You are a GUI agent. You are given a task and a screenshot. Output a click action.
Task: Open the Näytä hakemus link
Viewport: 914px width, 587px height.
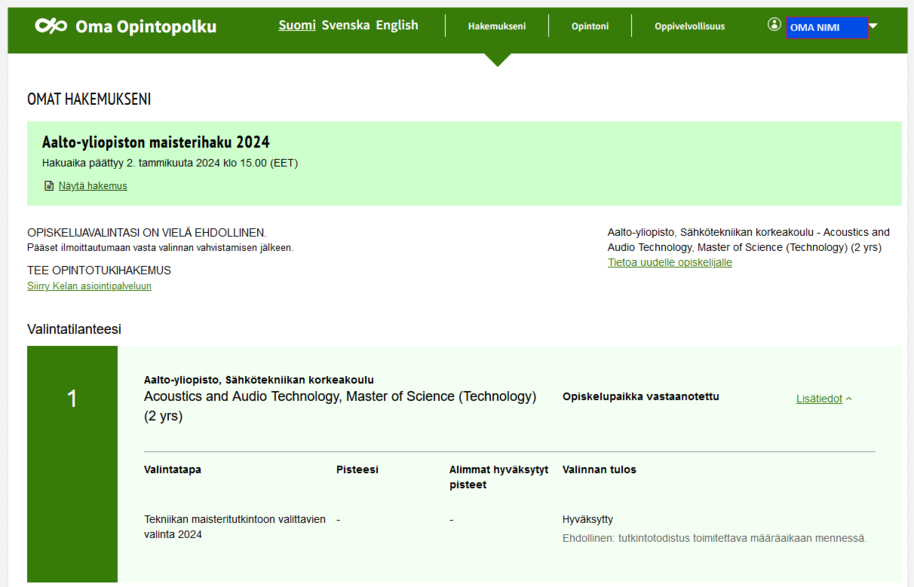click(x=93, y=186)
